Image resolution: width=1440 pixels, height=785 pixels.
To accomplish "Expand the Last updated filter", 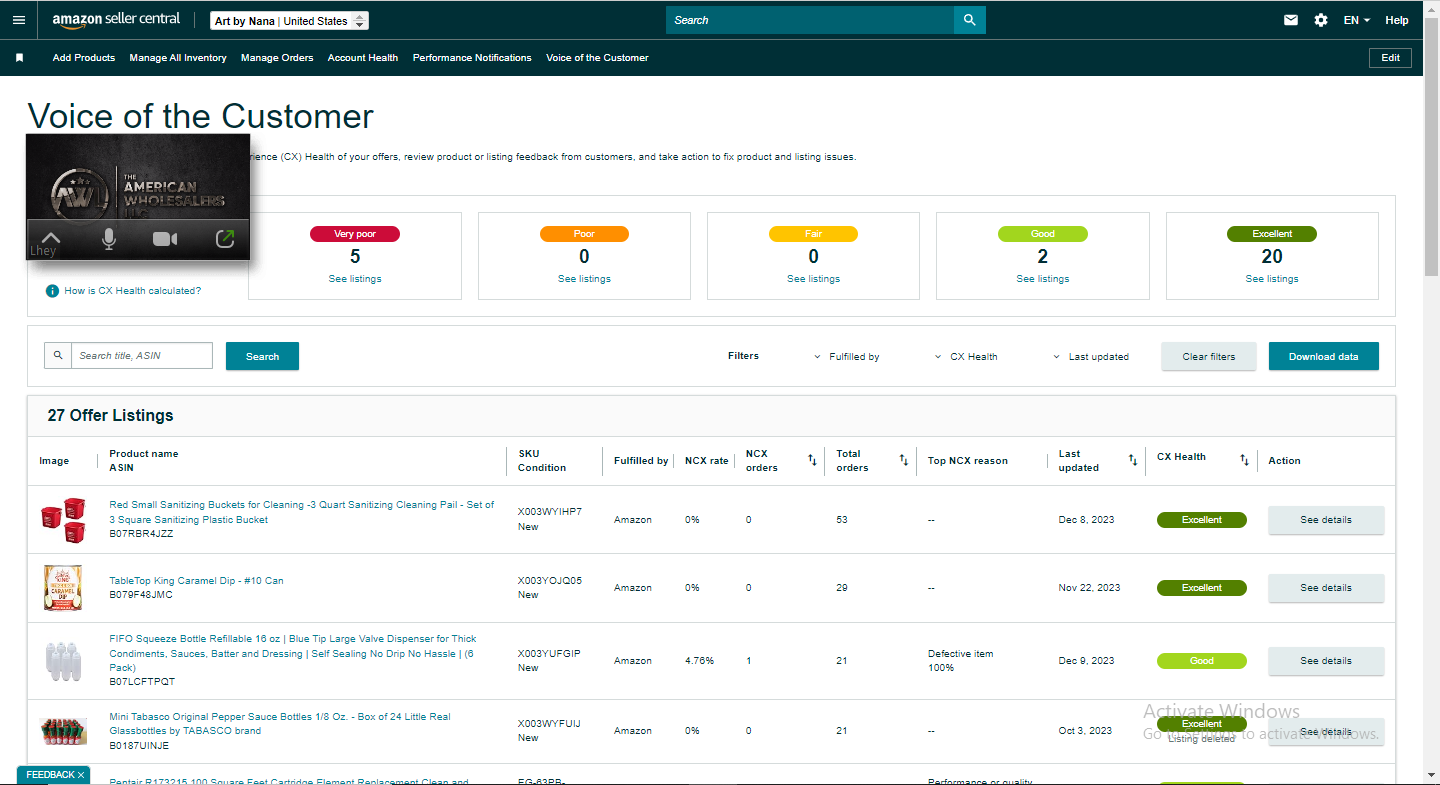I will coord(1091,357).
